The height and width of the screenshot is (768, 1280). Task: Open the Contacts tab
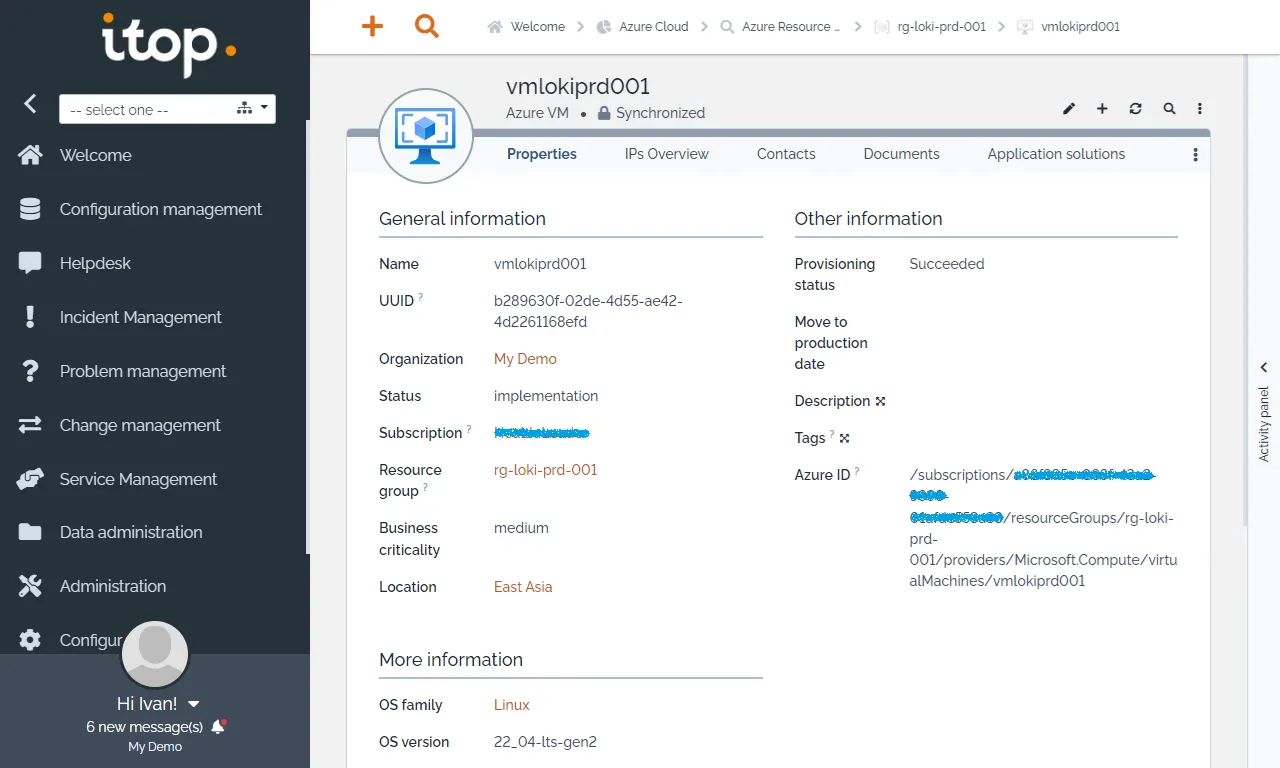[786, 154]
